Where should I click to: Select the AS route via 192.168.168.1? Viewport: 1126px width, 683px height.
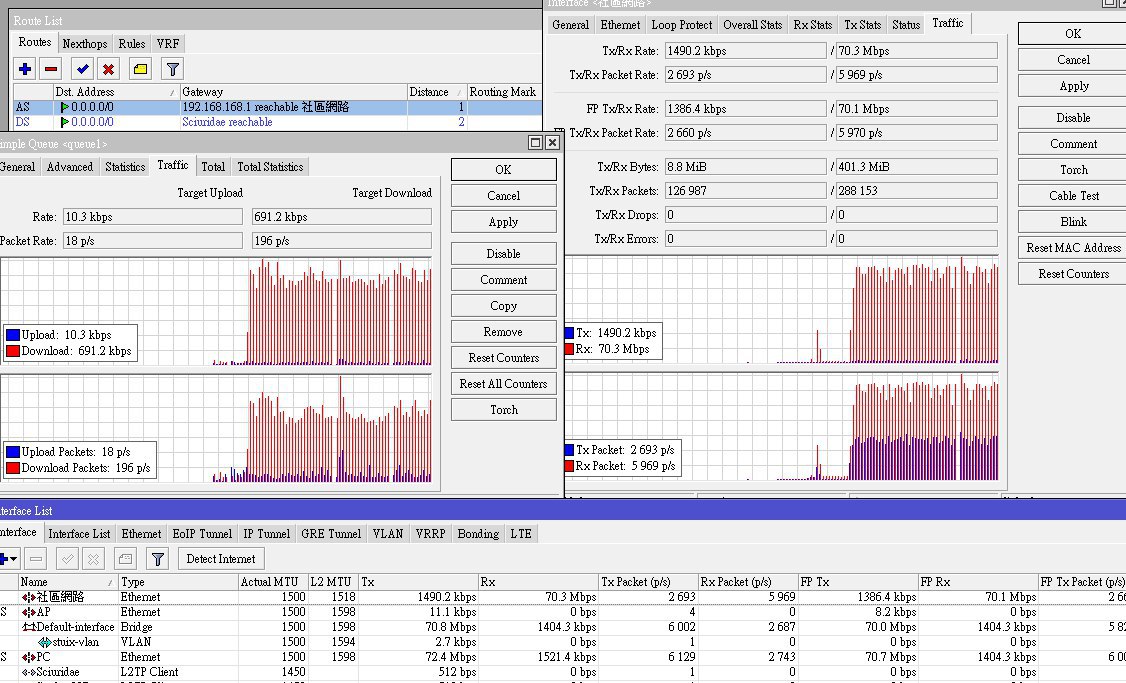click(x=277, y=107)
